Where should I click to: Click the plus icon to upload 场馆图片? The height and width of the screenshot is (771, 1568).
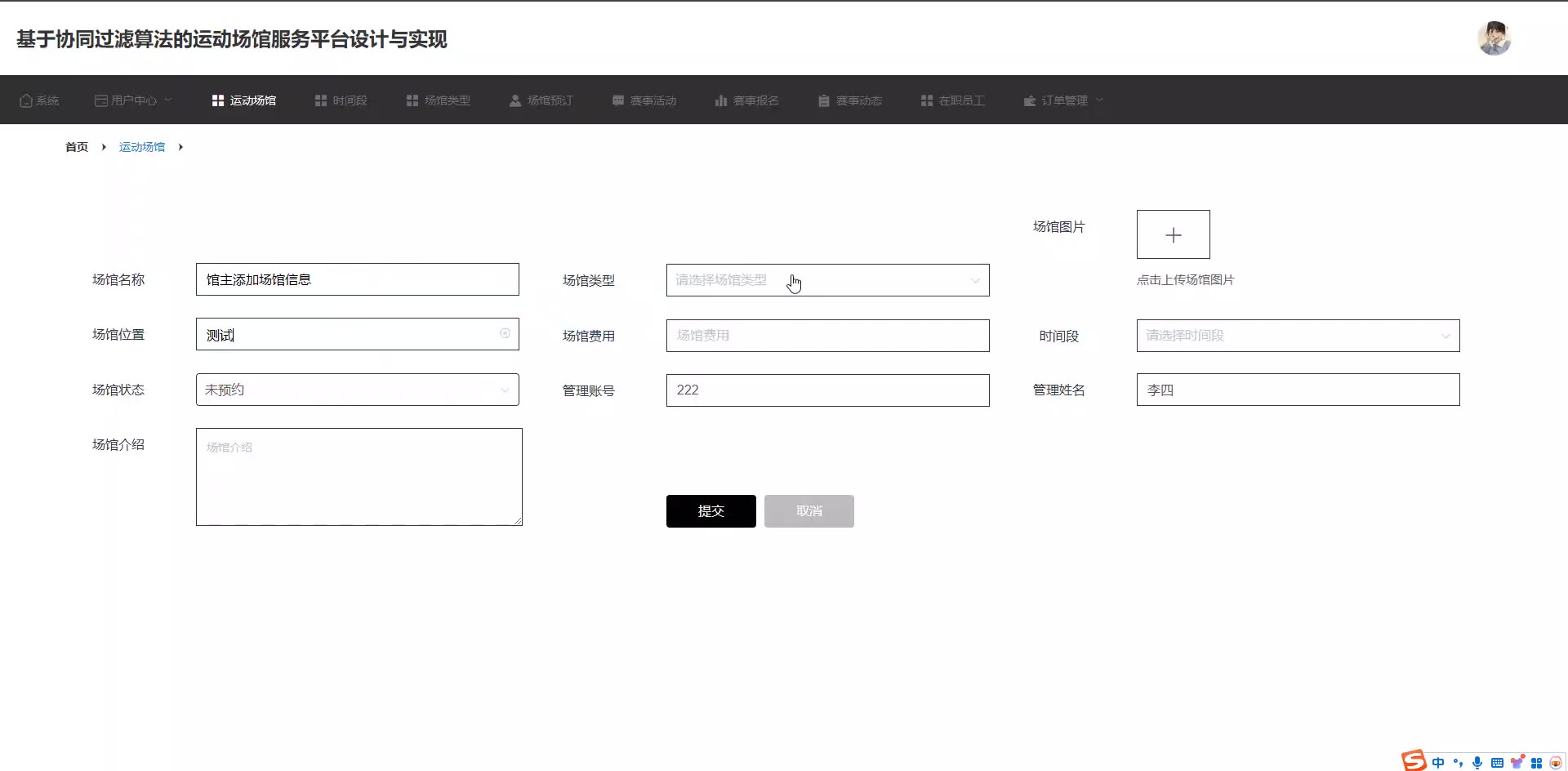[x=1173, y=235]
